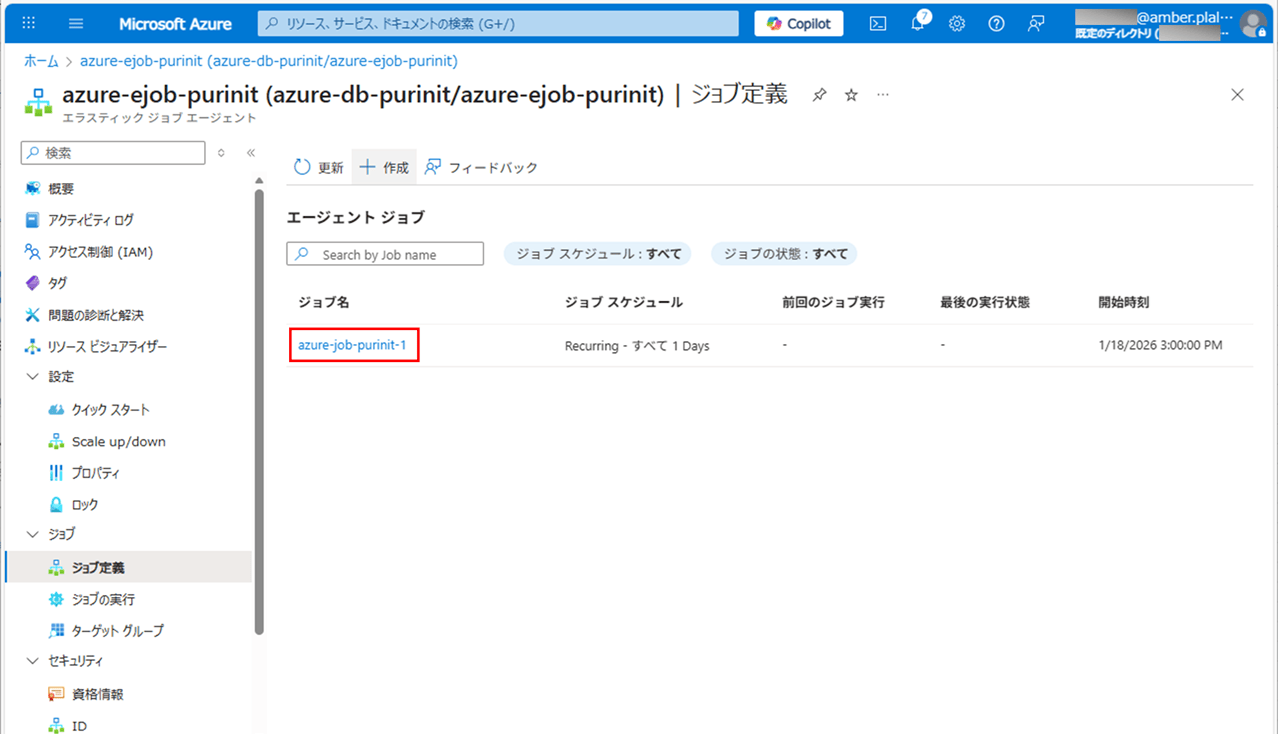The image size is (1278, 734).
Task: Click the Copilot button
Action: point(799,23)
